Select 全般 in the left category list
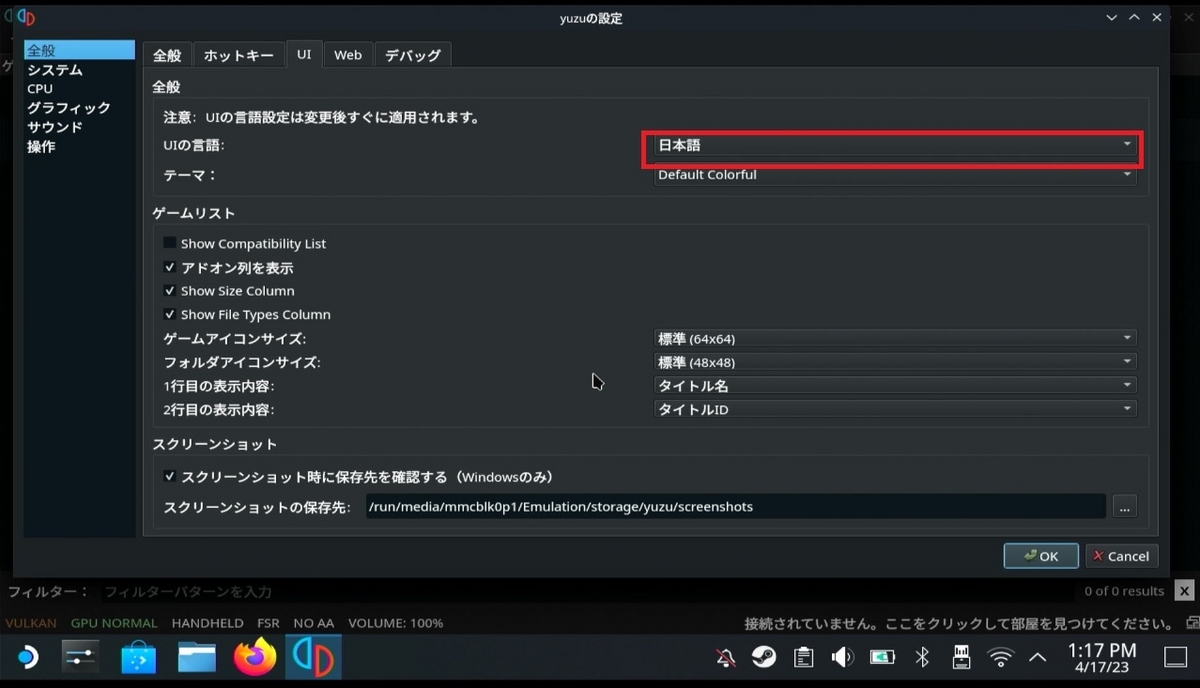This screenshot has width=1200, height=688. (80, 50)
